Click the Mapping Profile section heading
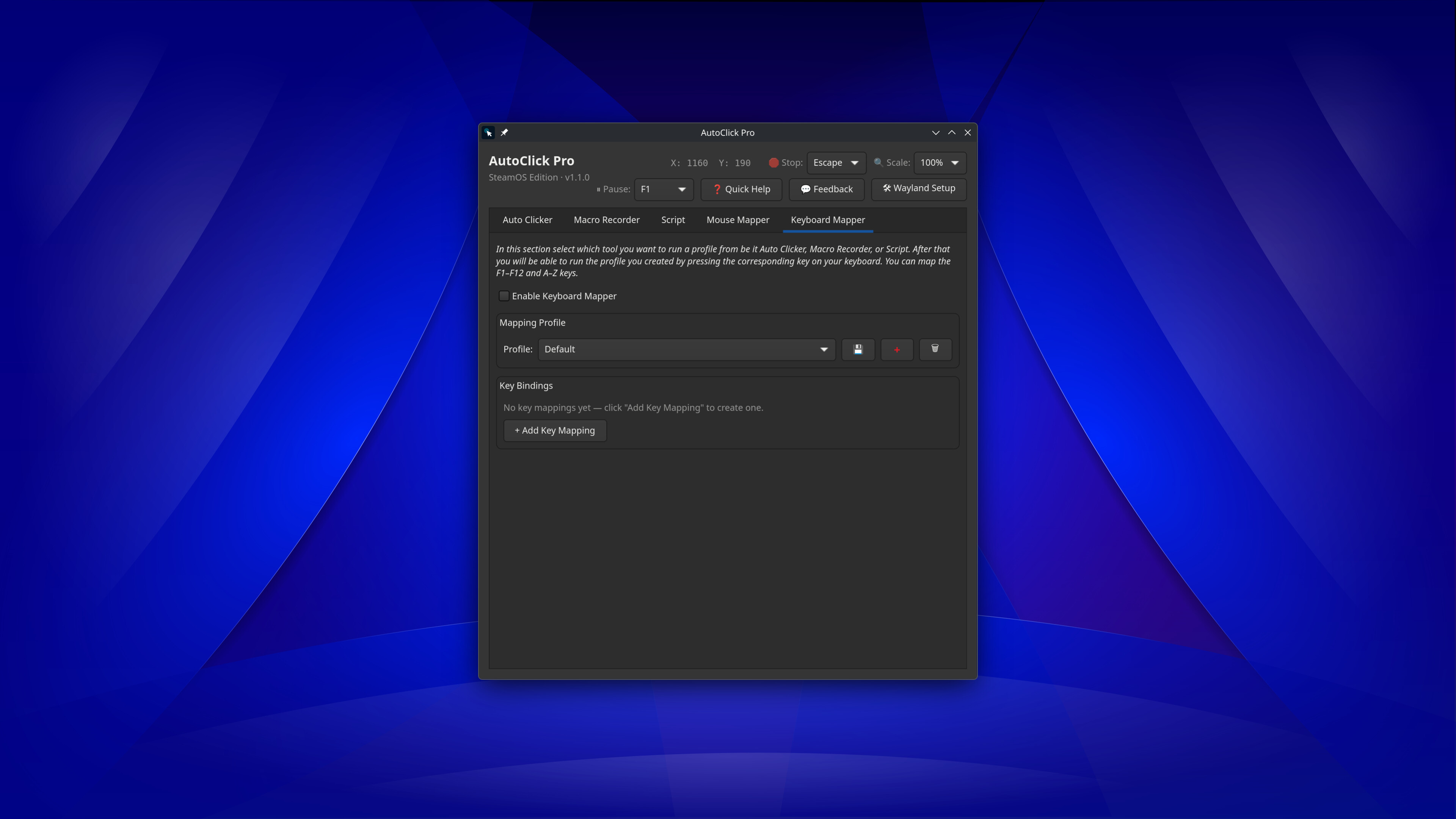The height and width of the screenshot is (819, 1456). [x=532, y=323]
